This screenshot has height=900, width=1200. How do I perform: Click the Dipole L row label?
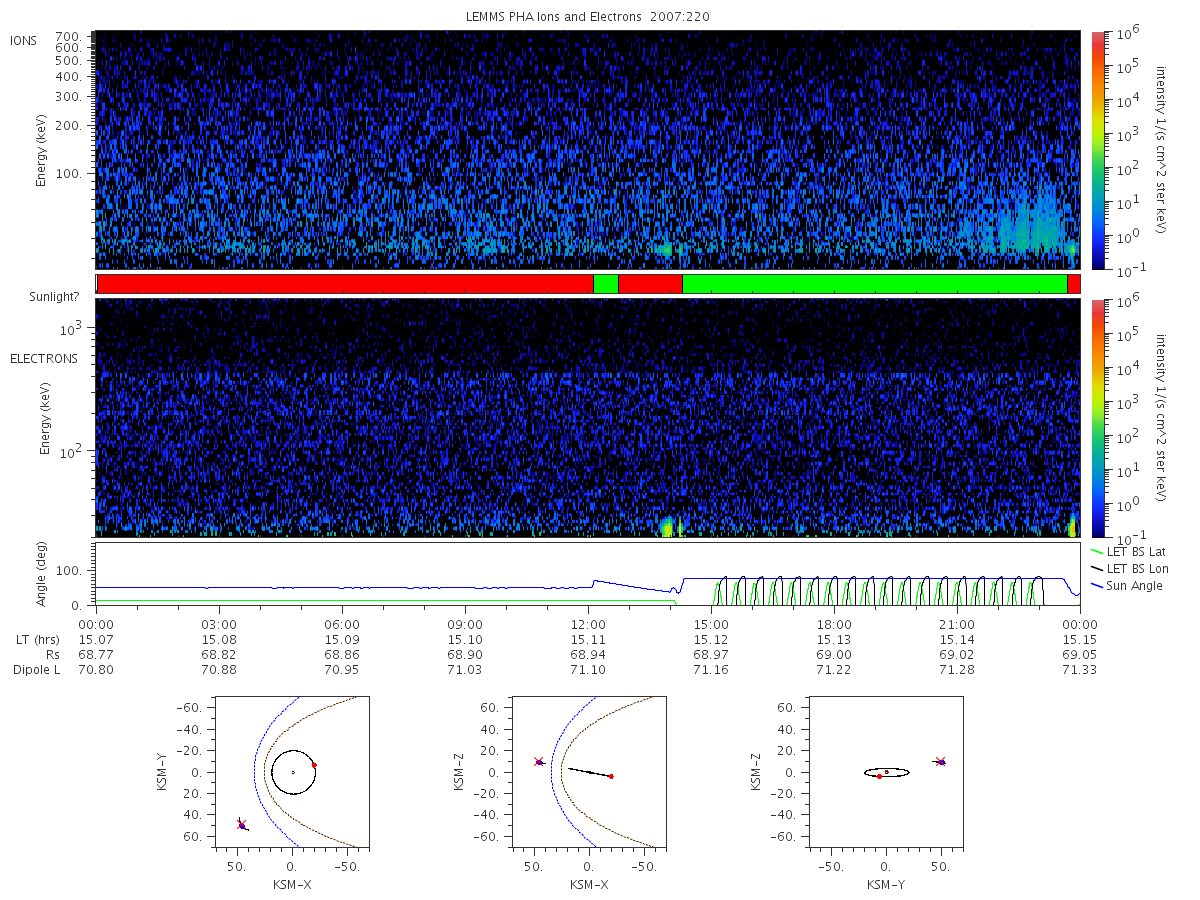(x=36, y=670)
